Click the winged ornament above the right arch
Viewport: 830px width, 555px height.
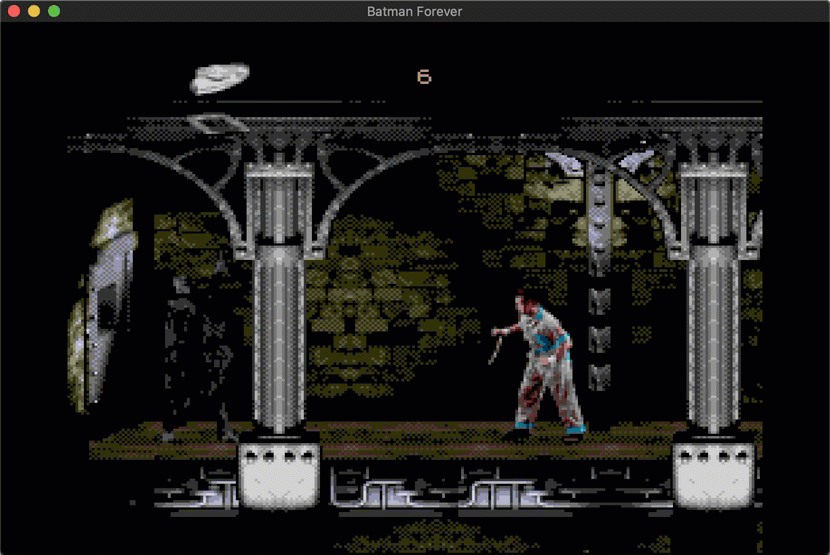pyautogui.click(x=598, y=160)
